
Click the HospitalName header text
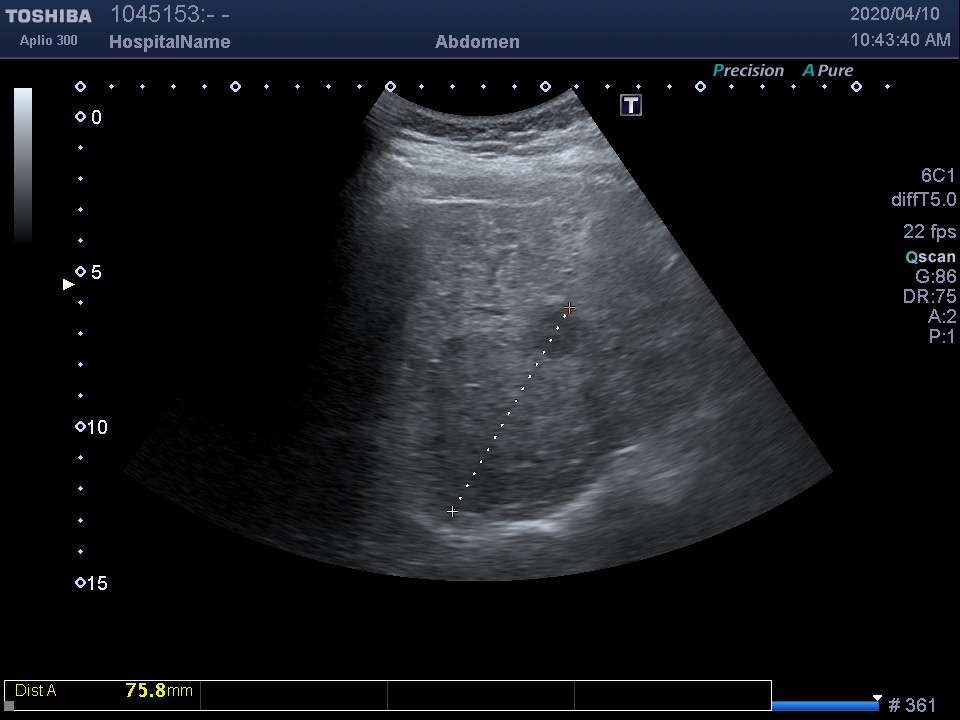[x=170, y=42]
